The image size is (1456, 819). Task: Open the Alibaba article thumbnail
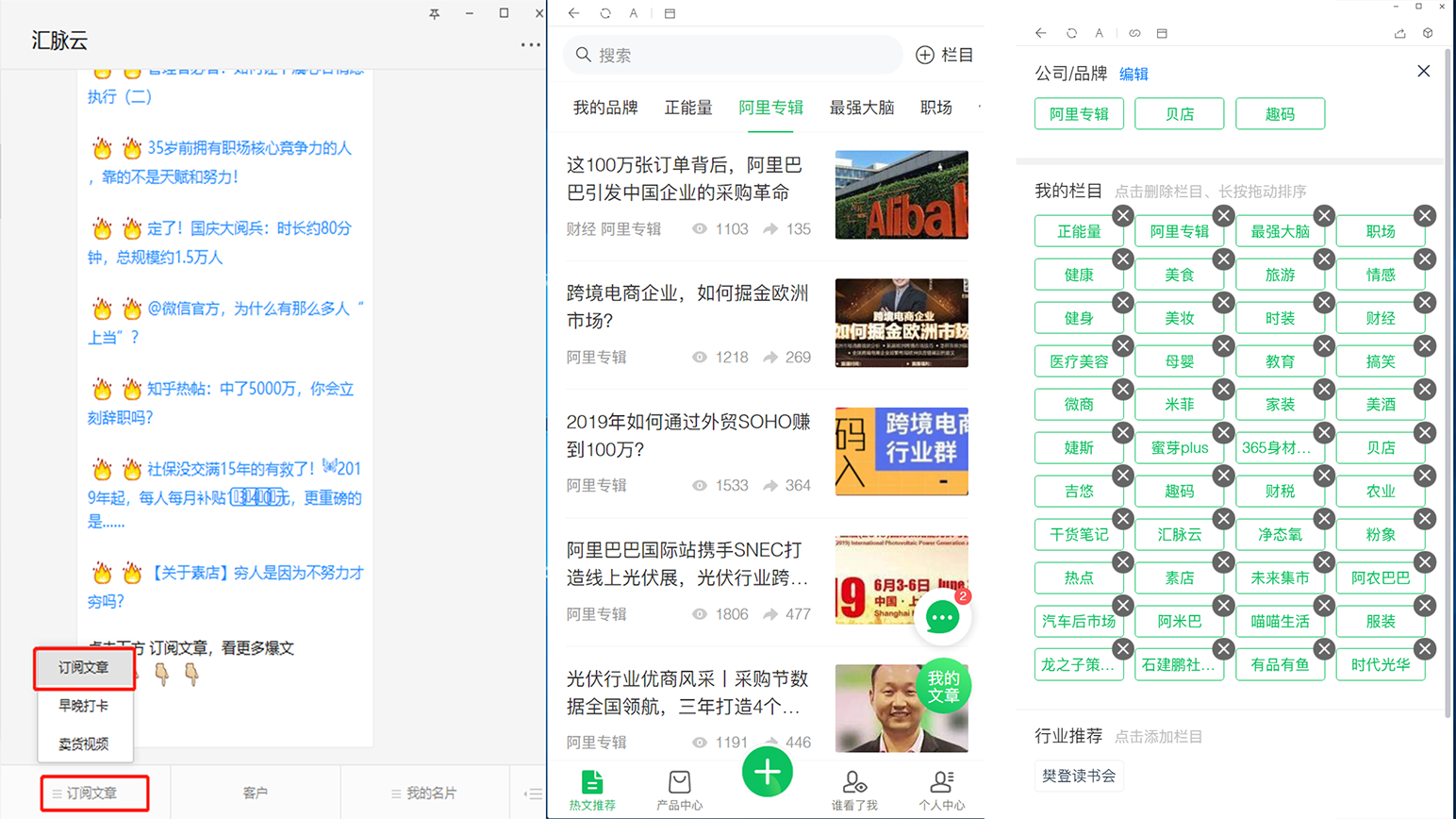pyautogui.click(x=901, y=194)
